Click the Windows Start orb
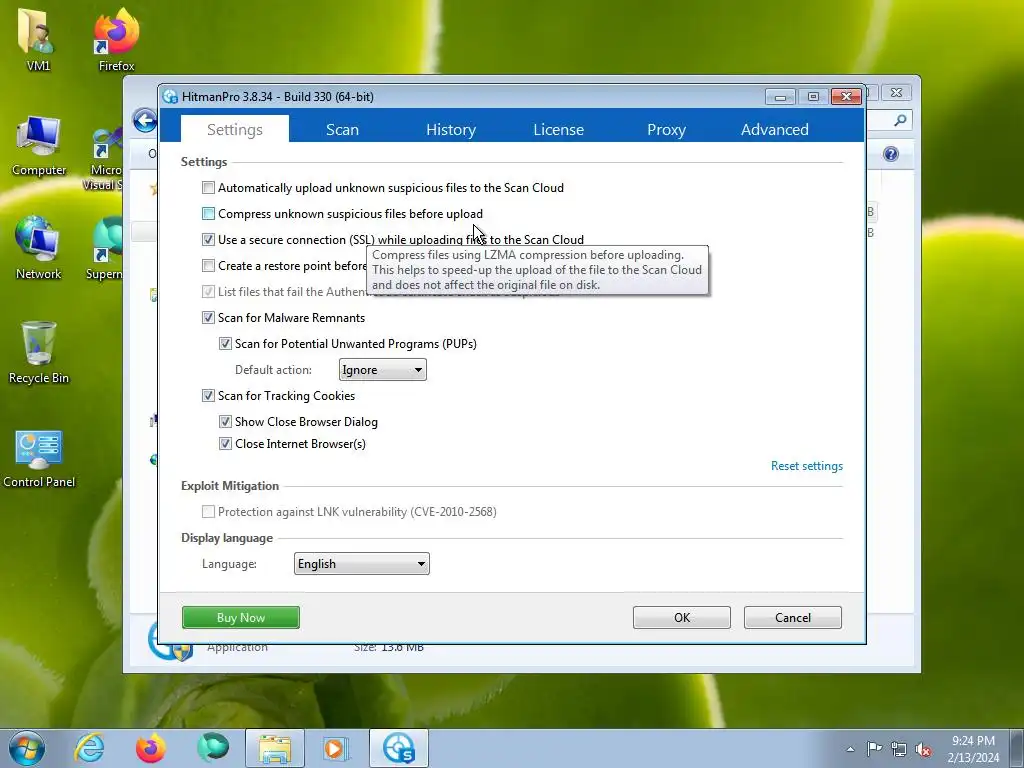Image resolution: width=1024 pixels, height=768 pixels. [x=27, y=748]
